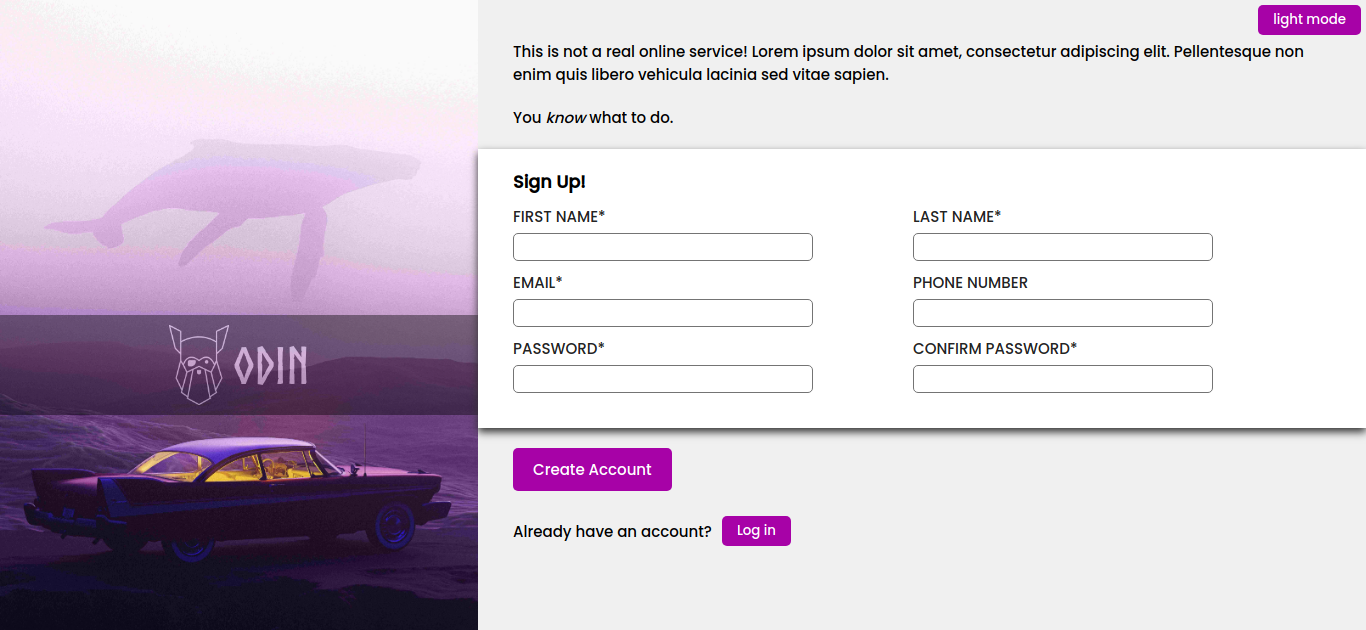Click the "Already have an account?" text
This screenshot has width=1366, height=630.
pos(612,532)
